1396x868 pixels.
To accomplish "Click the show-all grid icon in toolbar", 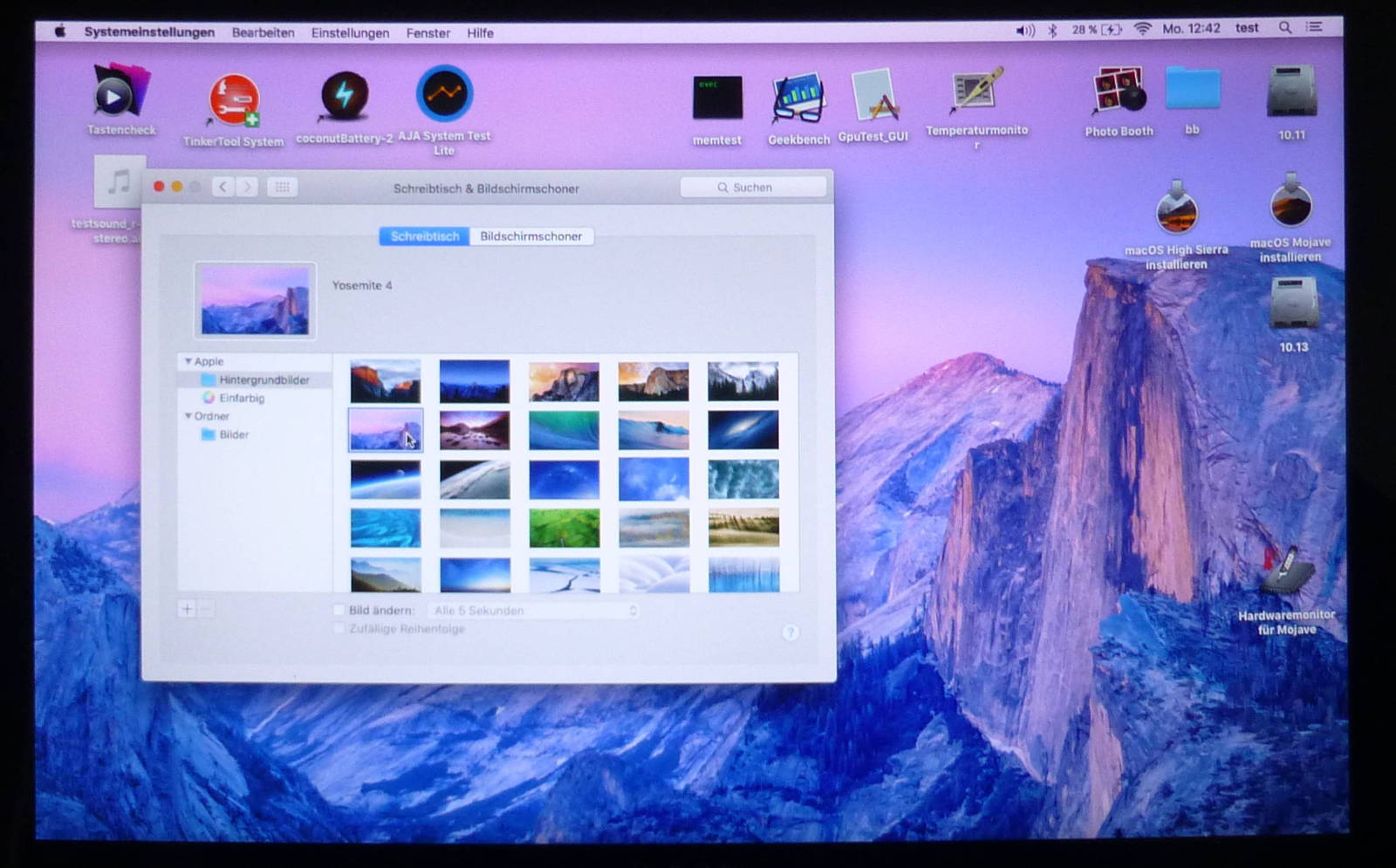I will click(x=282, y=188).
